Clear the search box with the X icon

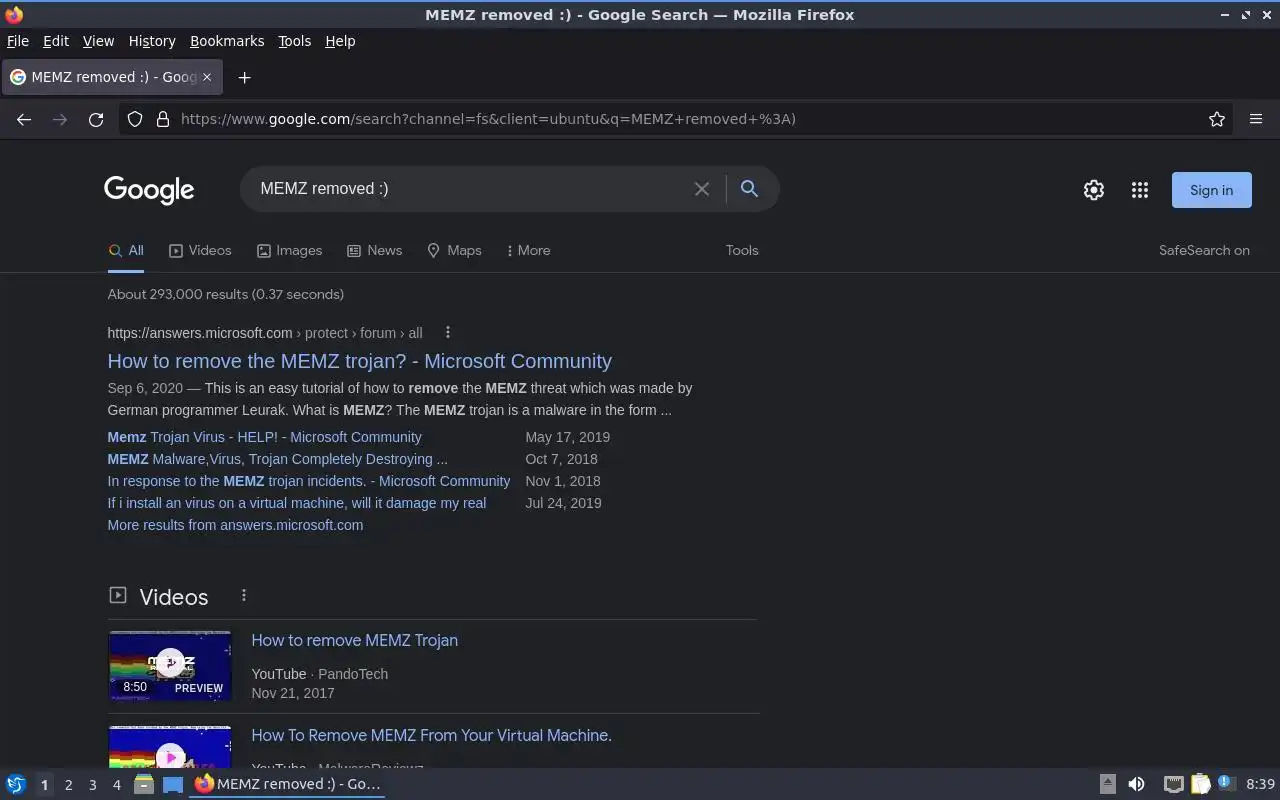coord(702,189)
